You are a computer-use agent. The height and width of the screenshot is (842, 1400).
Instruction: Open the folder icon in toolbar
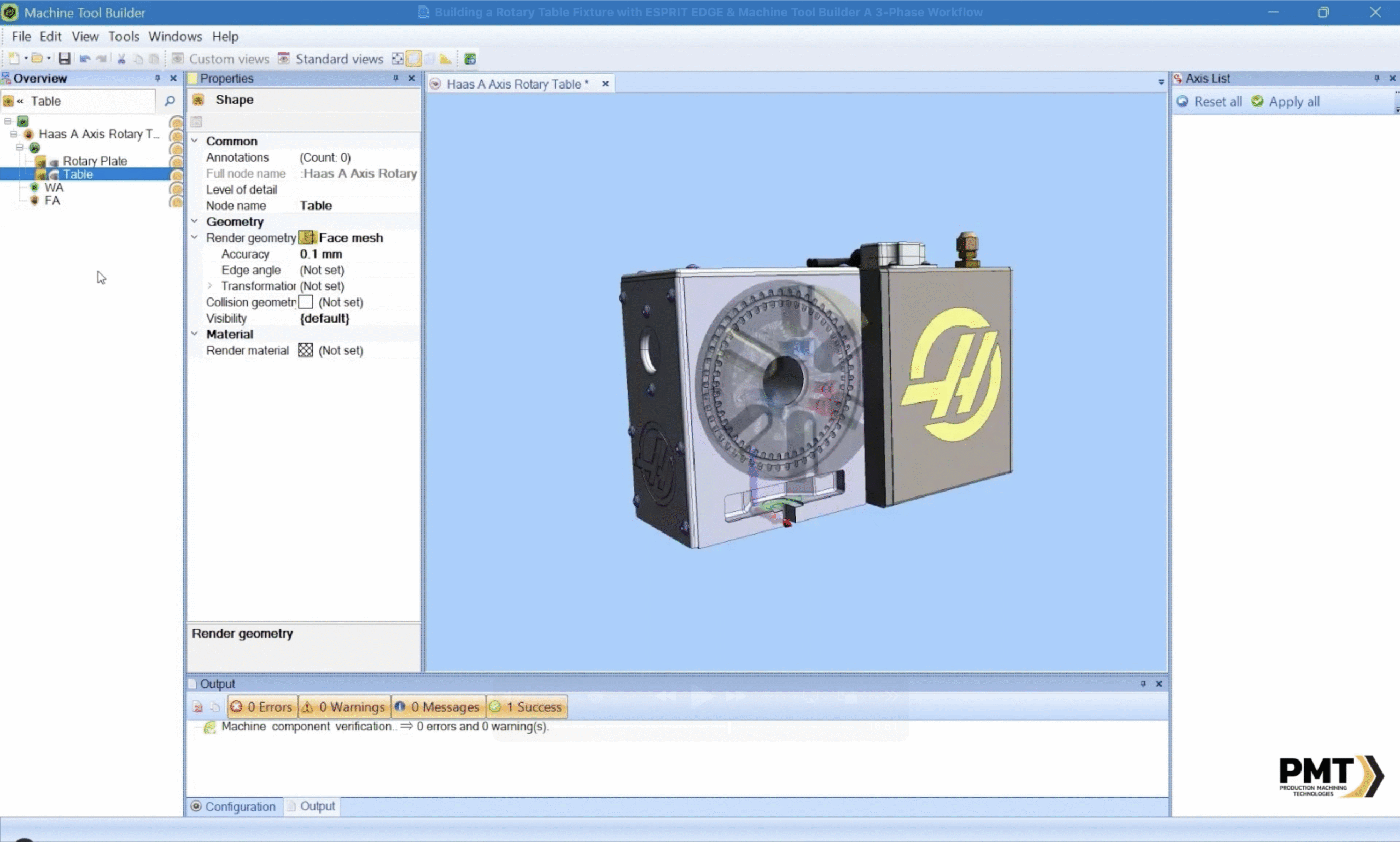pos(37,59)
